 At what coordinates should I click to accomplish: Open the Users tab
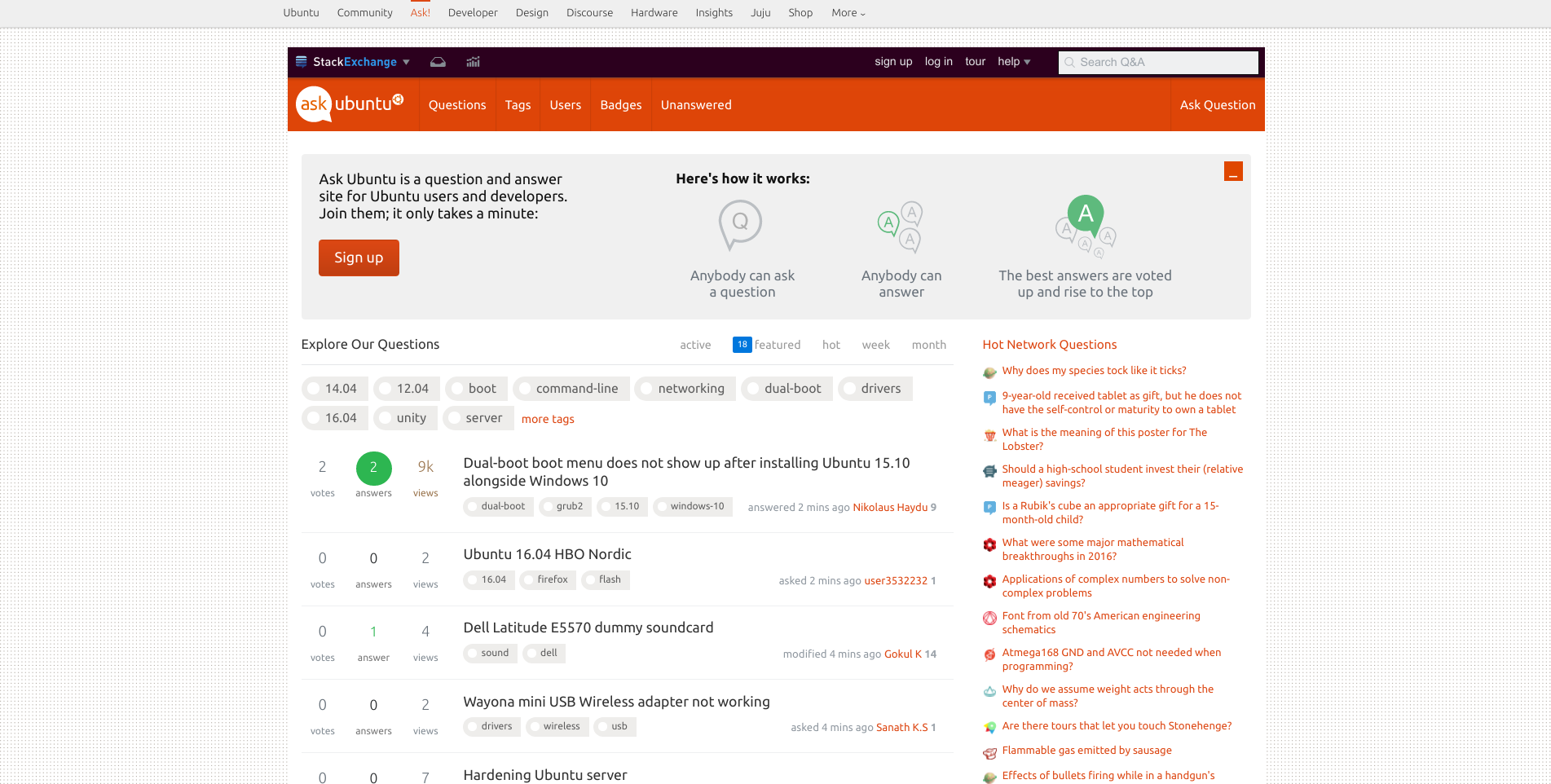point(565,104)
